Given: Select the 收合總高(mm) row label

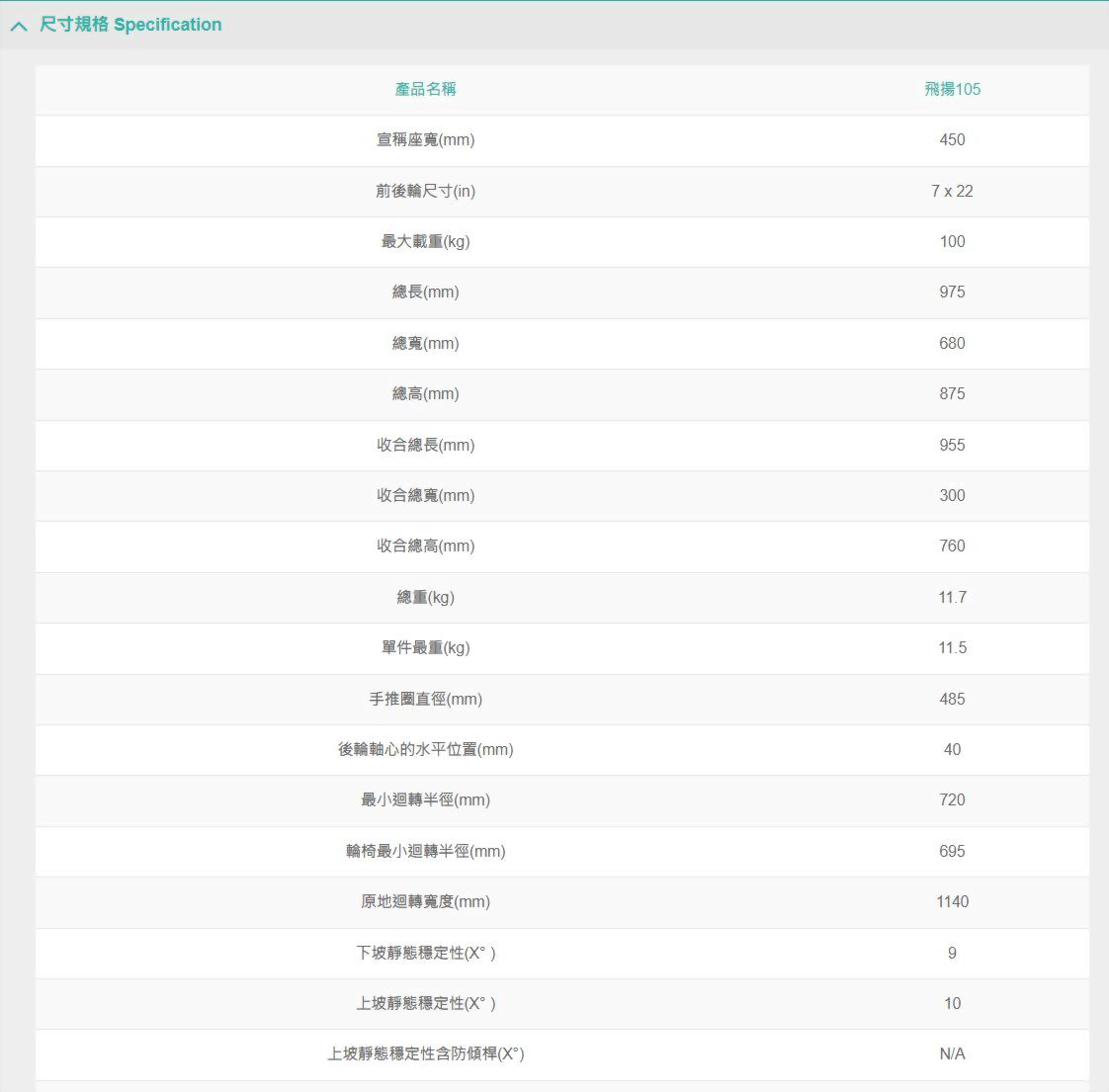Looking at the screenshot, I should pos(425,546).
